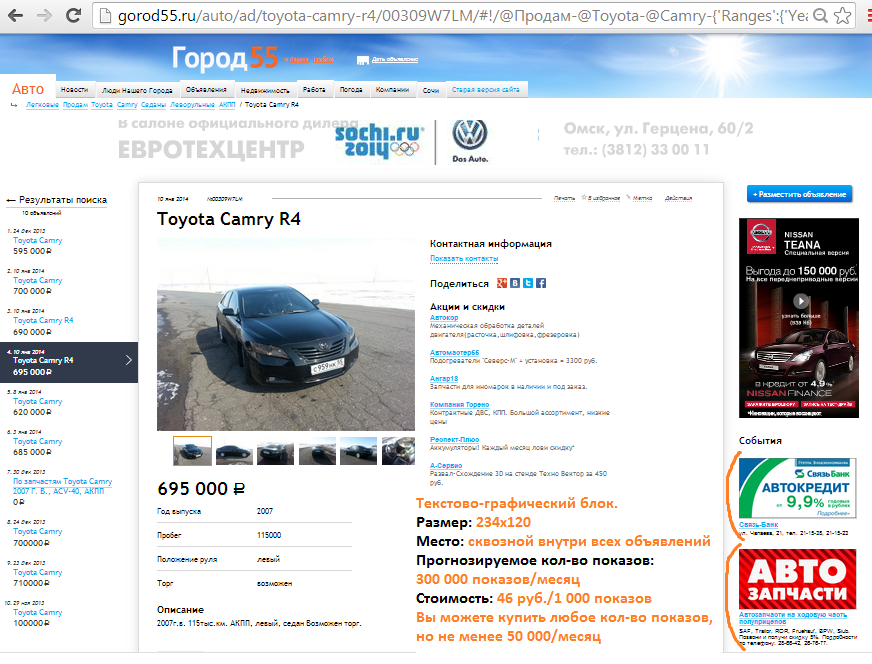Share the ad on Twitter

528,283
